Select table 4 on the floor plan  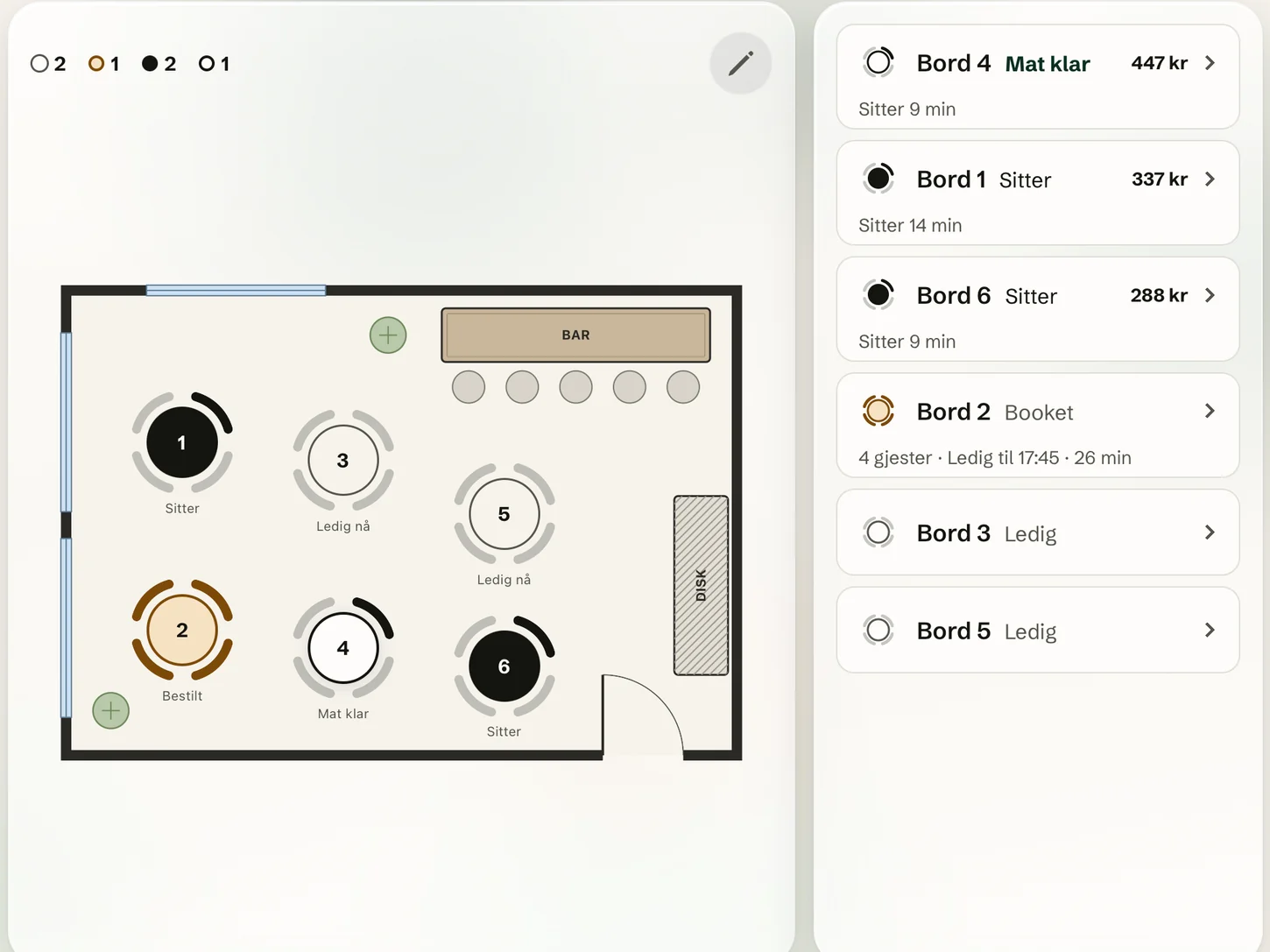pos(343,648)
